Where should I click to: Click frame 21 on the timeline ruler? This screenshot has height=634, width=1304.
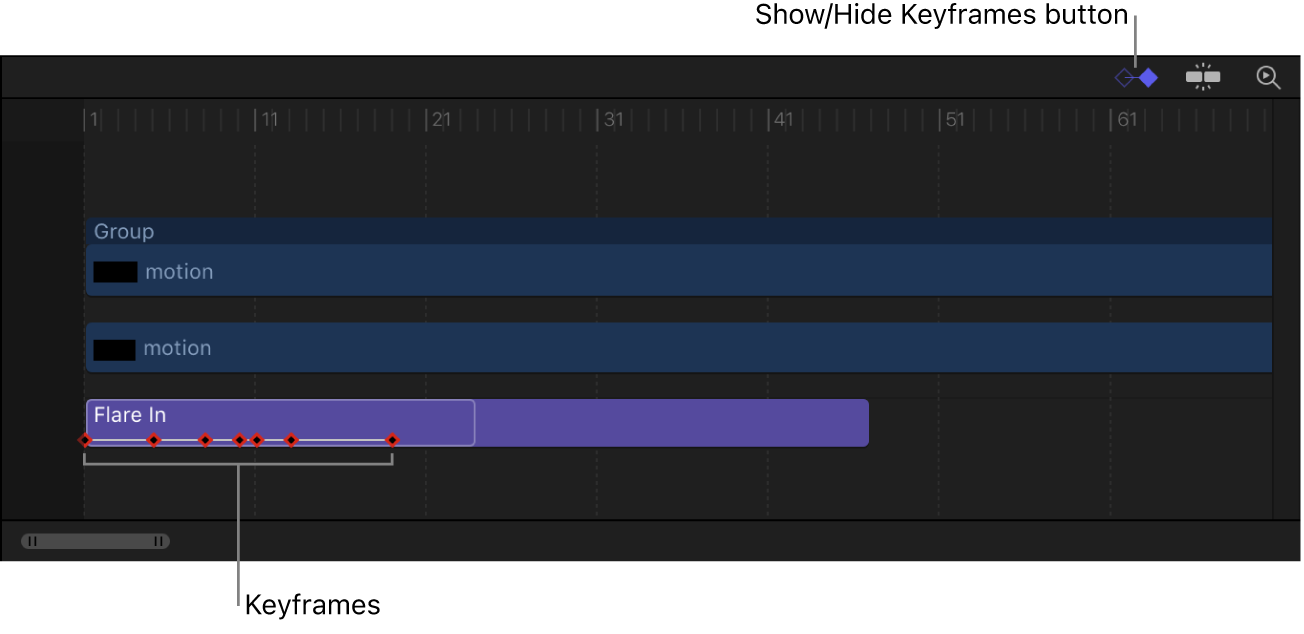pyautogui.click(x=436, y=119)
